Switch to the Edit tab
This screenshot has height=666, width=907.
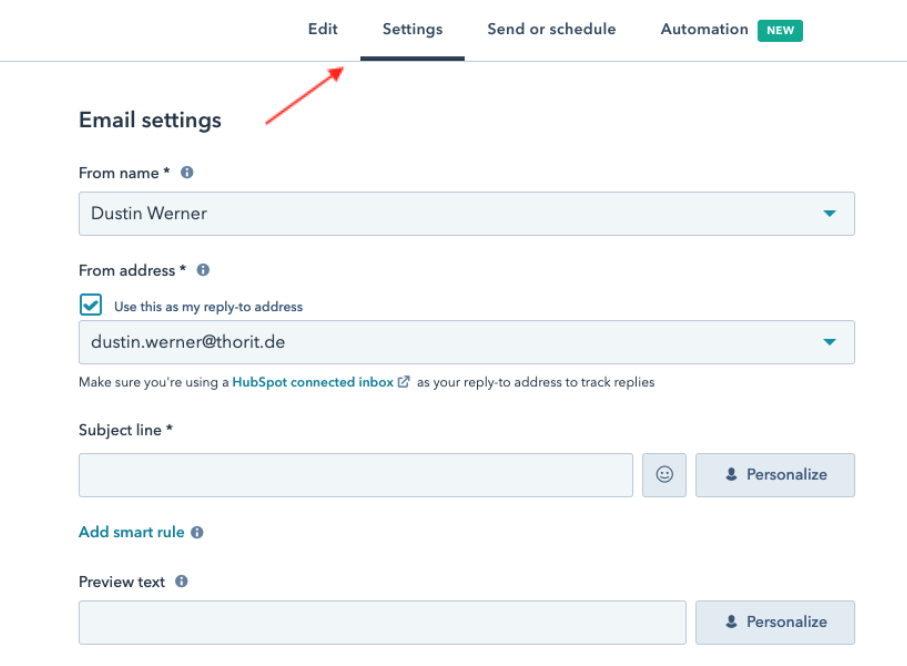tap(322, 29)
